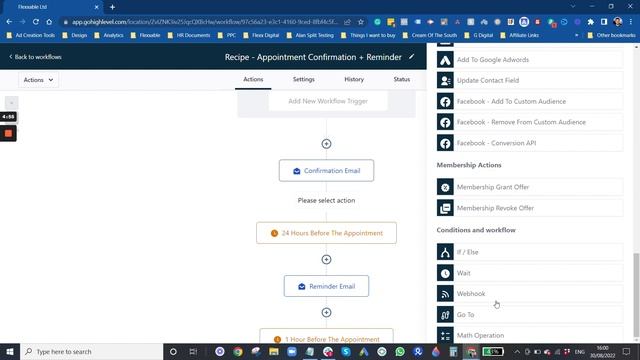This screenshot has width=640, height=360.
Task: Open the Windows Start menu
Action: (x=9, y=351)
